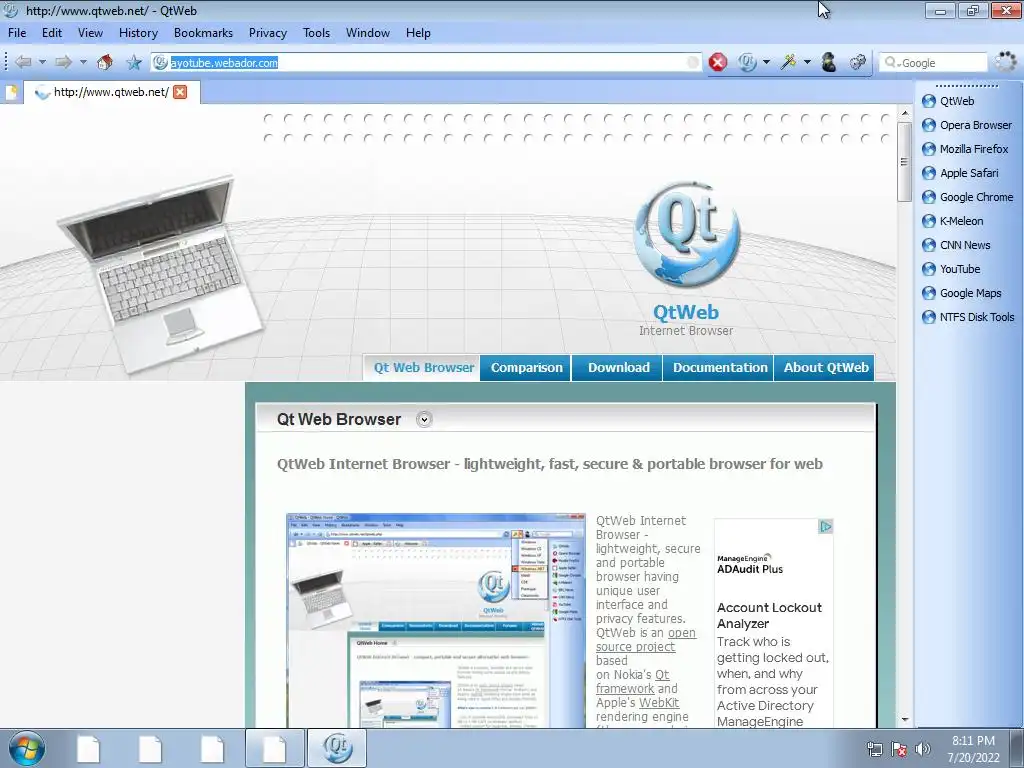Collapse the Qt Web Browser section arrow
This screenshot has width=1024, height=768.
pyautogui.click(x=424, y=419)
